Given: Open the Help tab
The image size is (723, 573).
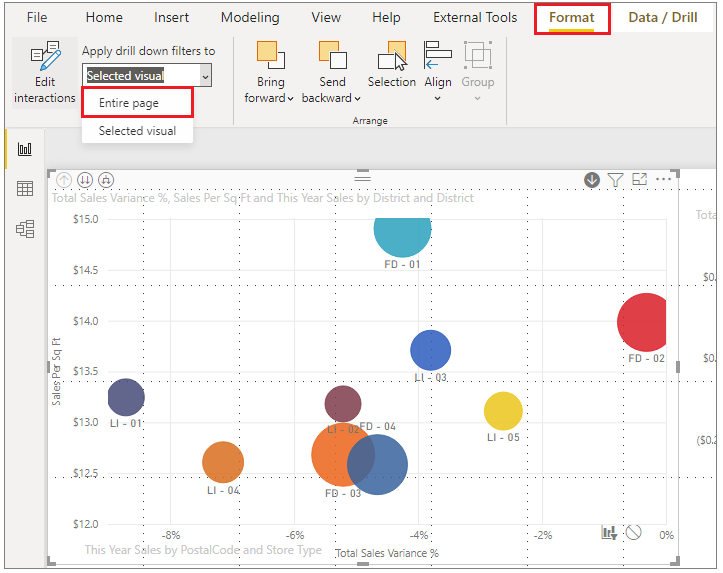Looking at the screenshot, I should point(386,18).
